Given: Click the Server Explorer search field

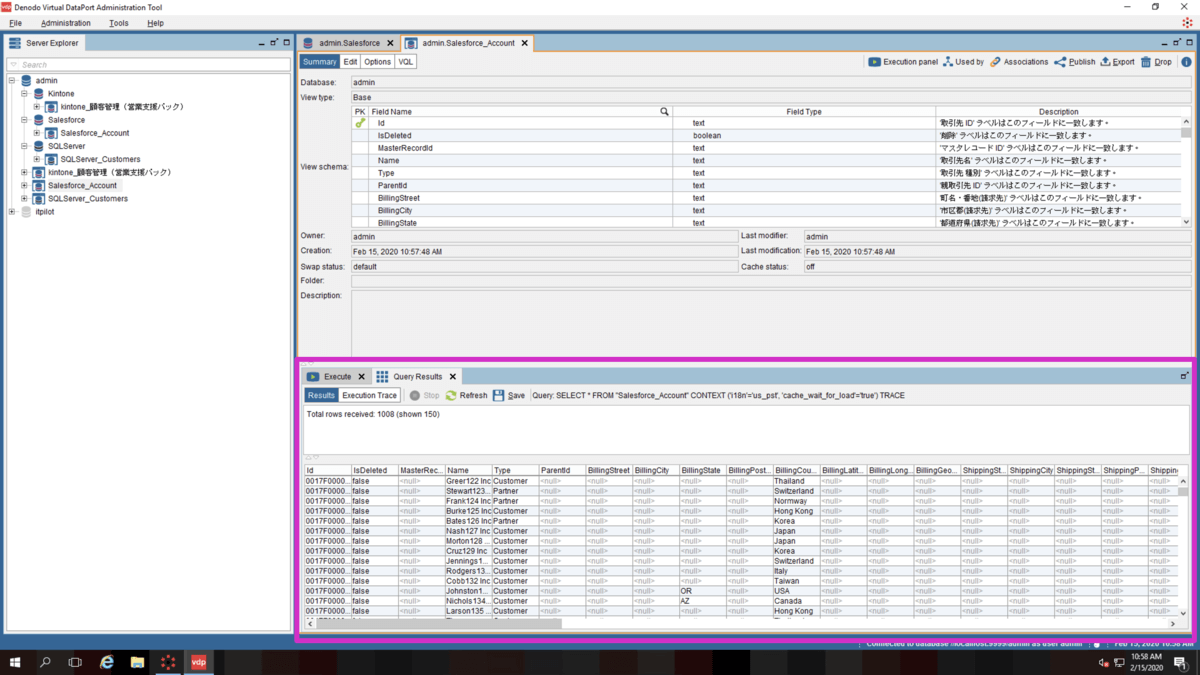Looking at the screenshot, I should [150, 65].
